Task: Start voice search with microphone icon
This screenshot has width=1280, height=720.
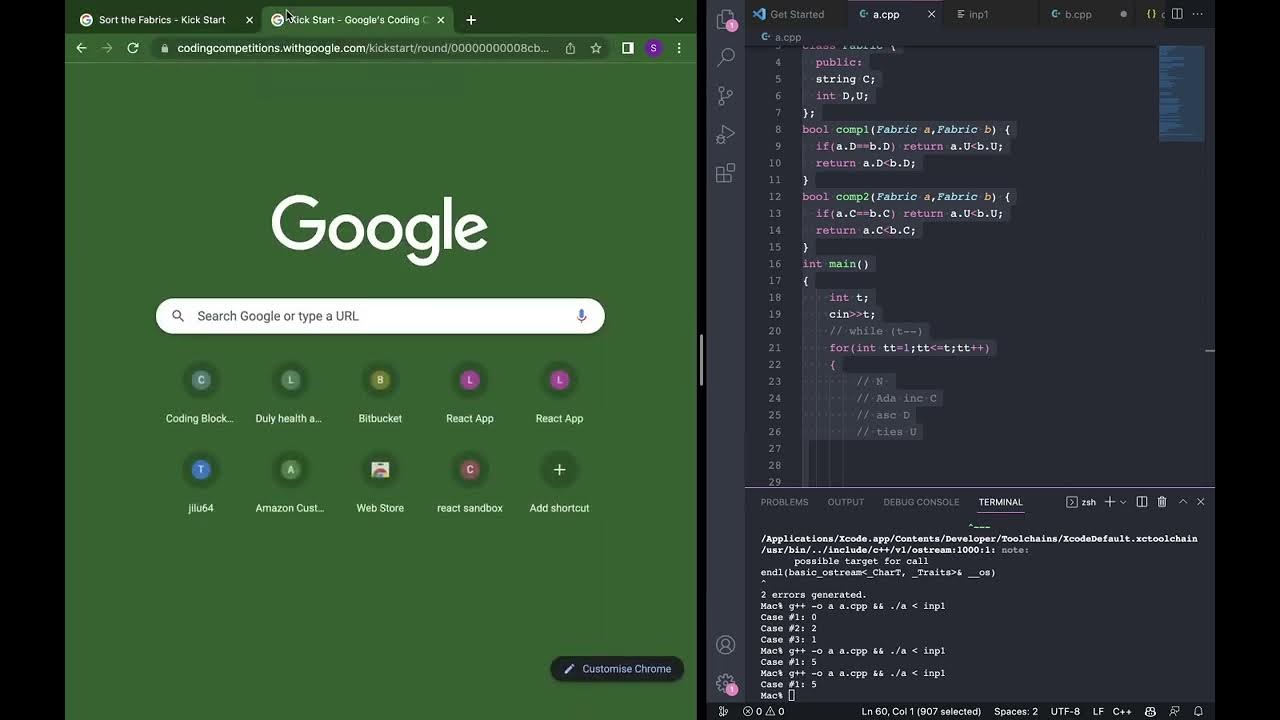Action: click(x=581, y=316)
